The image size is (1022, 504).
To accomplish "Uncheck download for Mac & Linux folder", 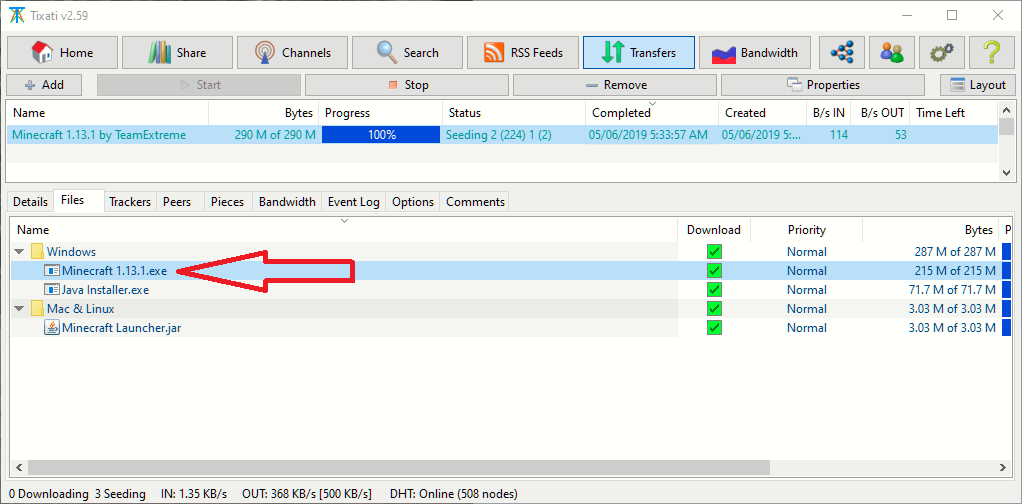I will [x=714, y=308].
